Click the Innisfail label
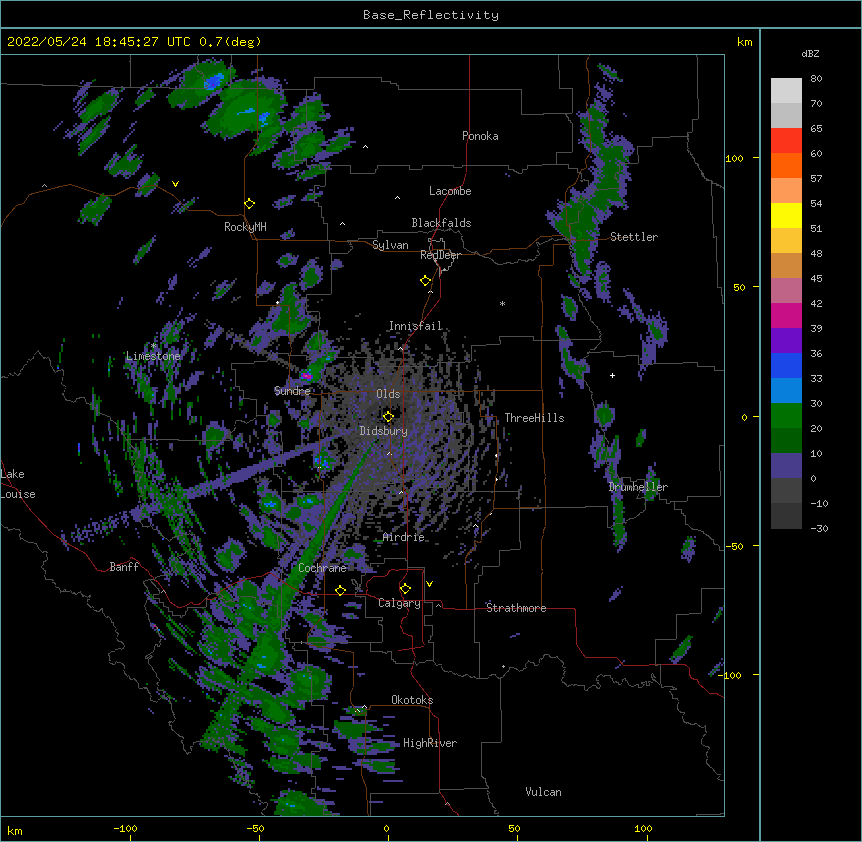 416,326
